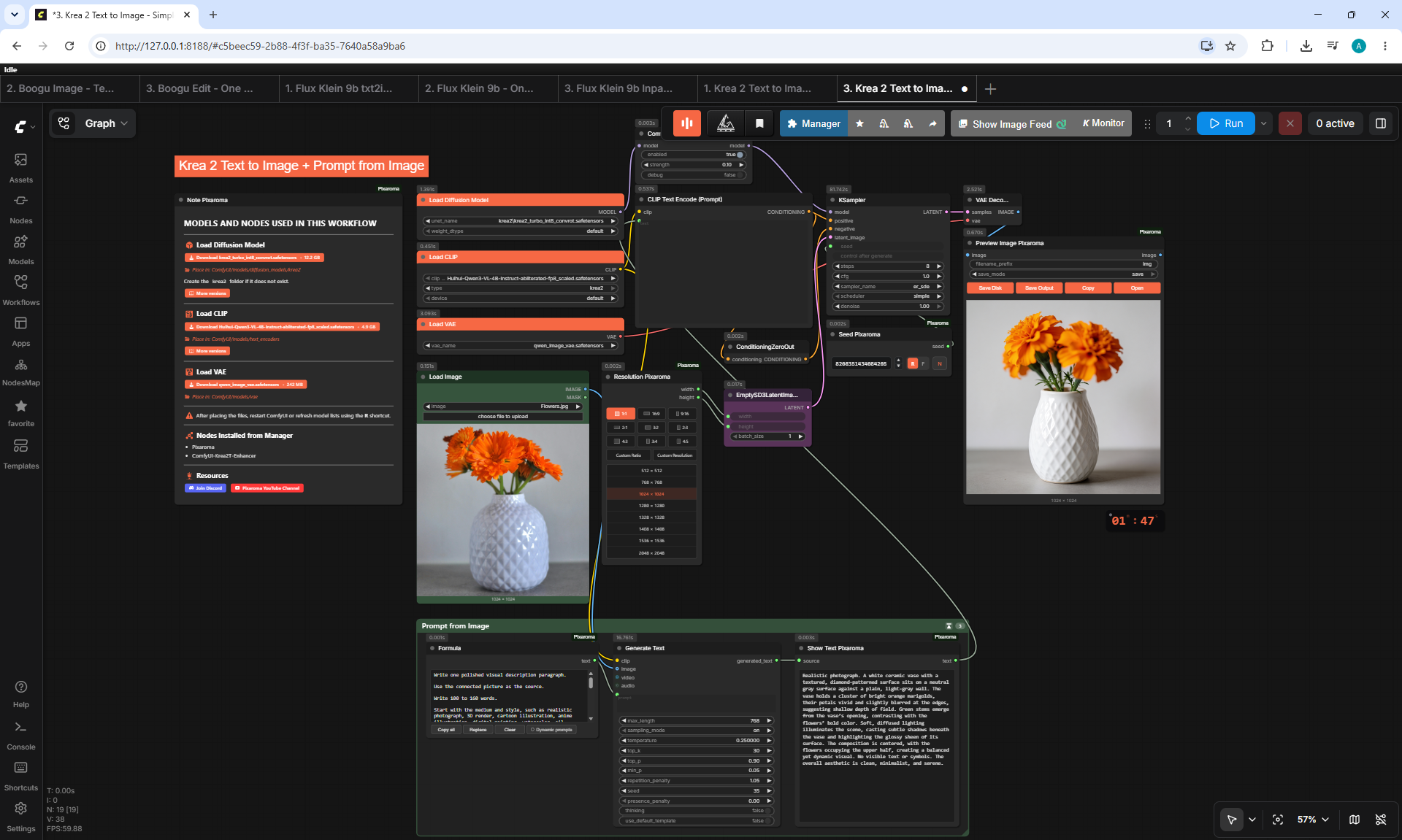
Task: Open the Models sidebar panel
Action: [21, 249]
